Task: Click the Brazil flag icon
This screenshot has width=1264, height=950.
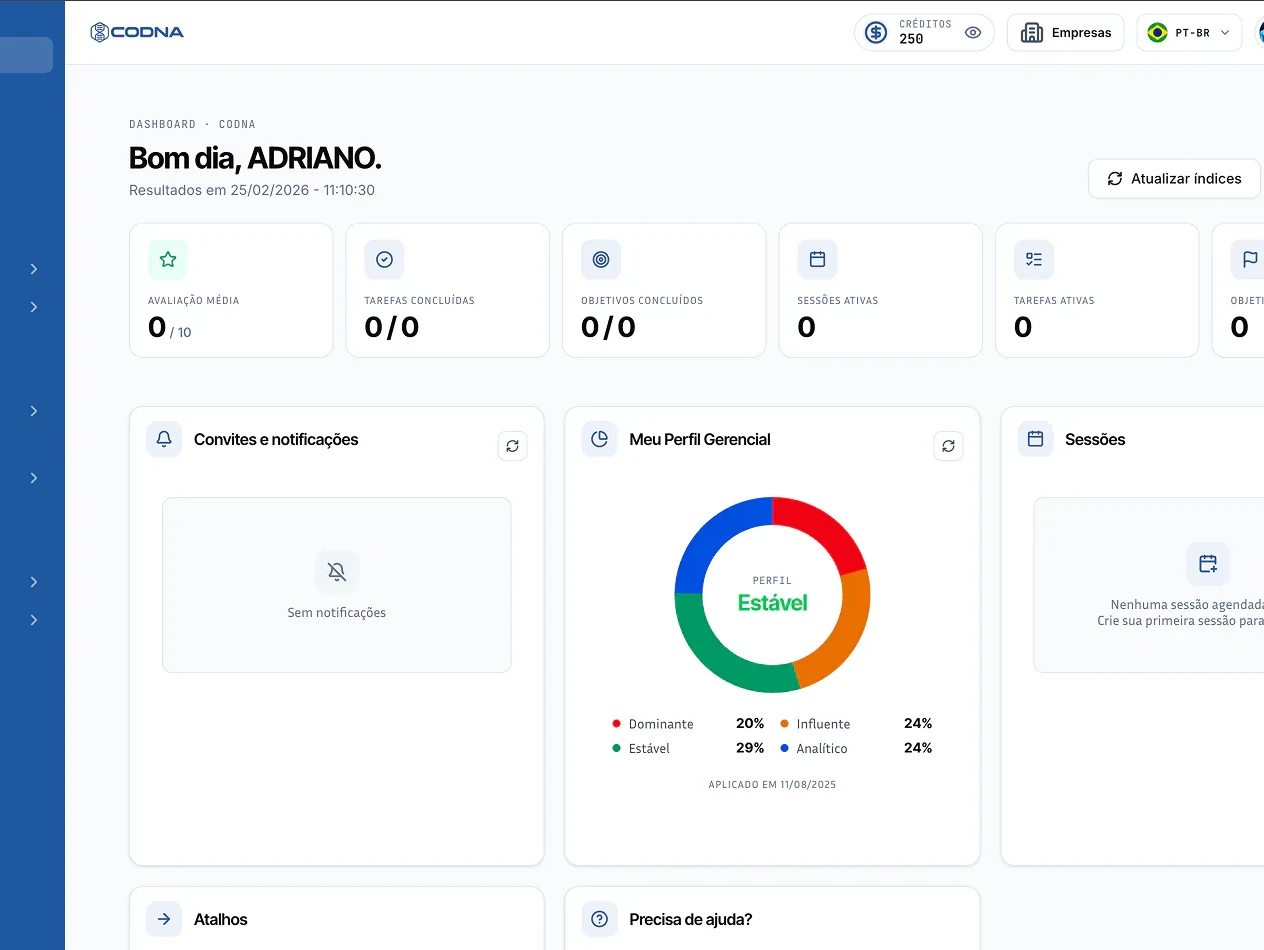Action: pyautogui.click(x=1157, y=33)
